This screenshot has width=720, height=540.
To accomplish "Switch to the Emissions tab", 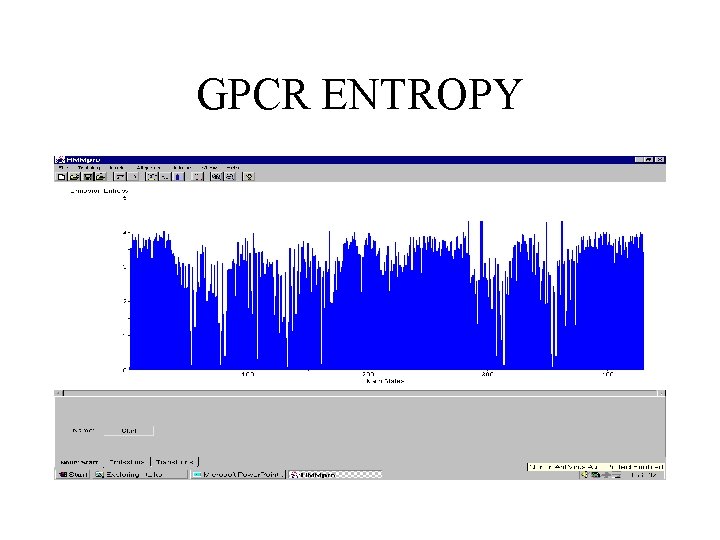I will [x=127, y=461].
